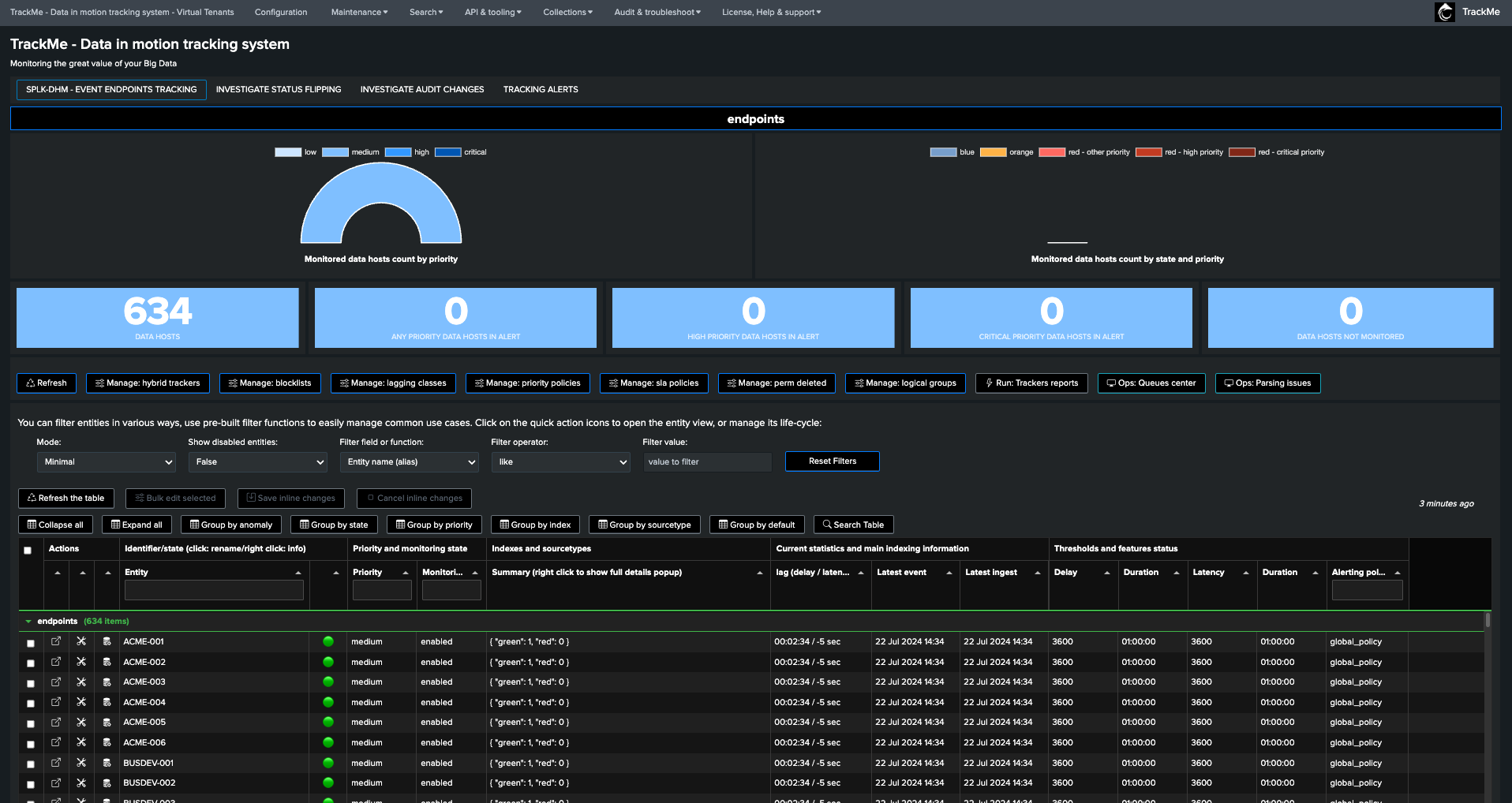Click the tools icon for ACME-003 row
Viewport: 1512px width, 803px height.
[x=81, y=682]
